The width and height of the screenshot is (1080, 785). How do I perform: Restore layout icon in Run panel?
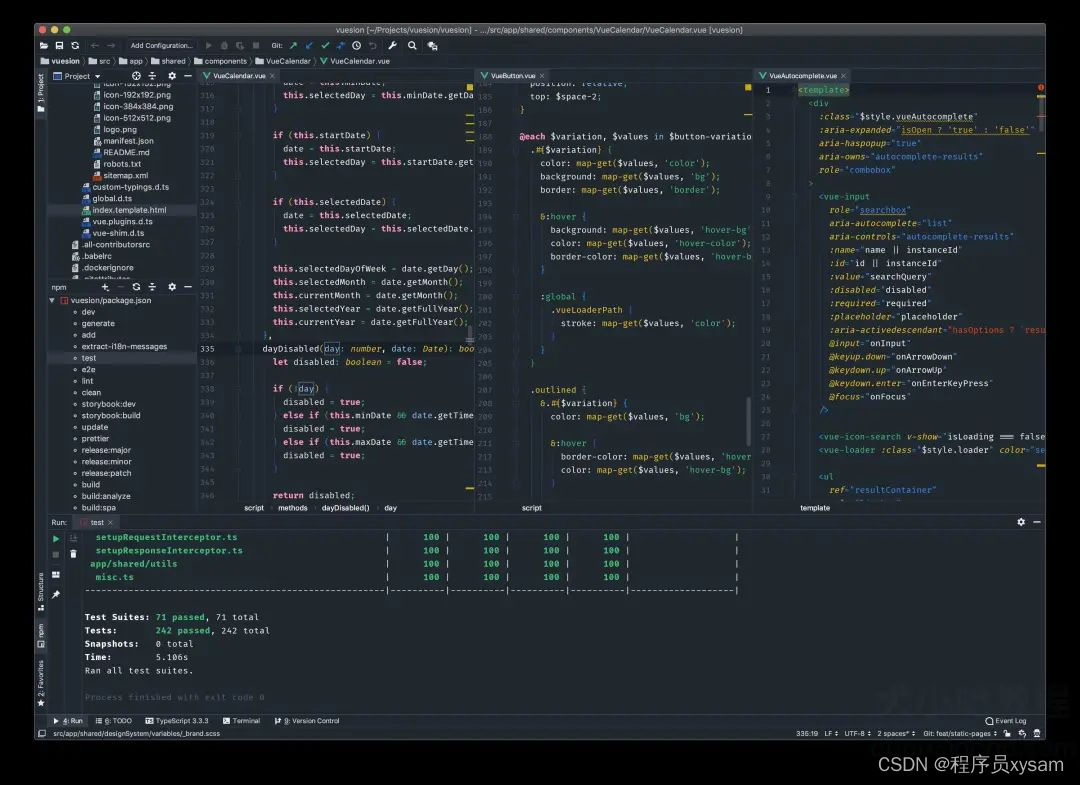pyautogui.click(x=56, y=574)
